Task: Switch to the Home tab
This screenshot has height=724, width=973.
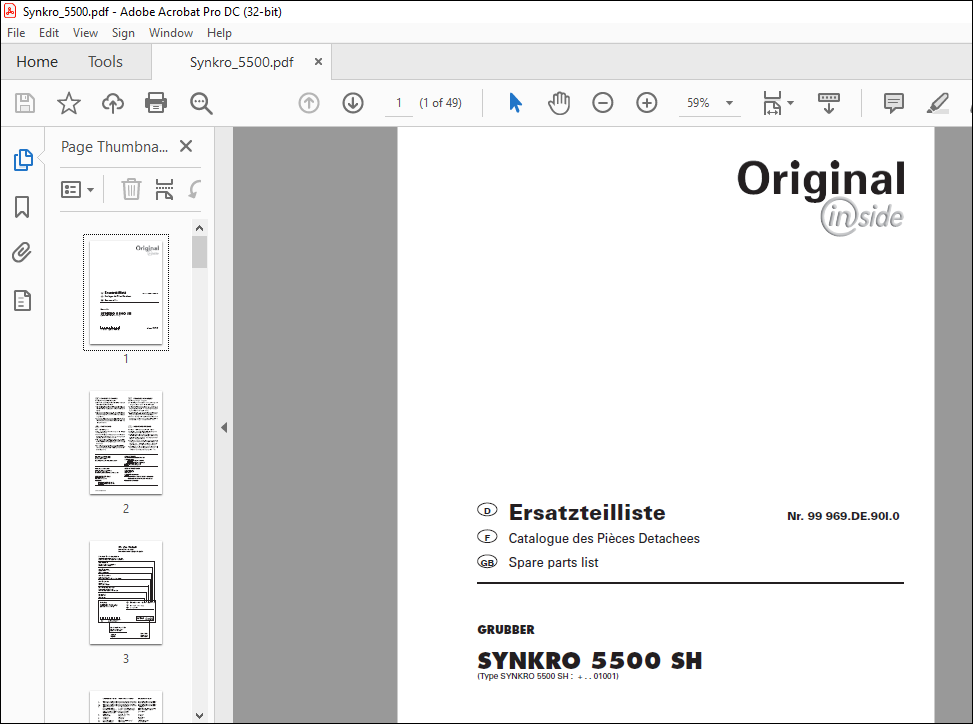Action: tap(37, 61)
